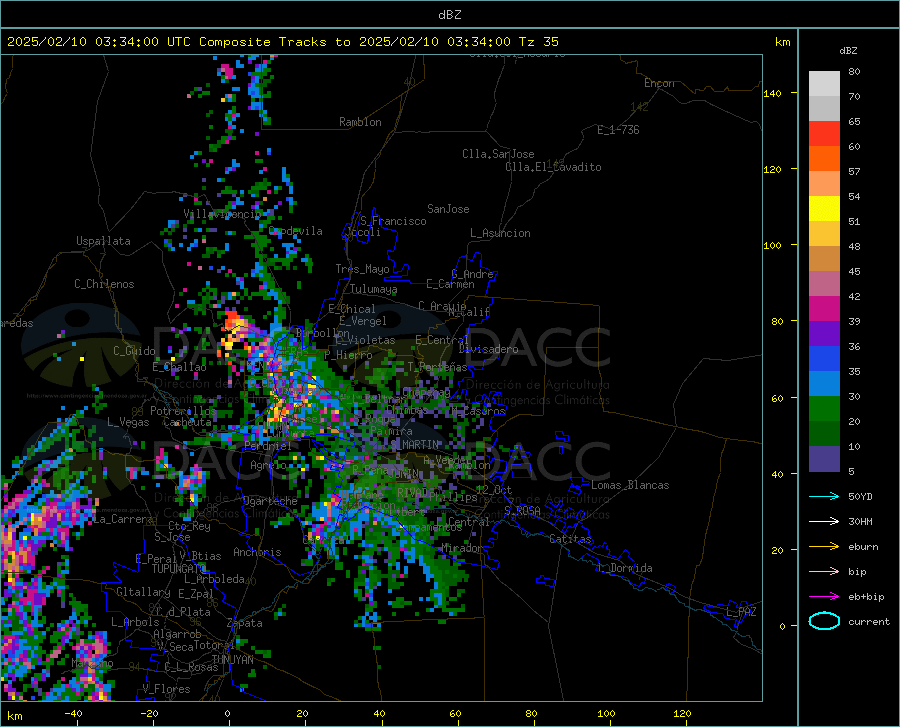Image resolution: width=900 pixels, height=727 pixels.
Task: Click the Composite Tracks timestamp header line
Action: tap(282, 42)
